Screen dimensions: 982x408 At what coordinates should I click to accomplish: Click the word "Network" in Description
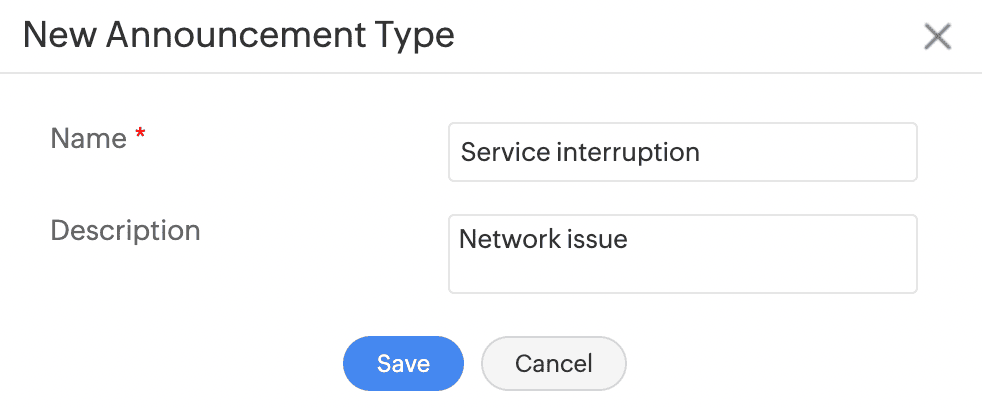(507, 240)
